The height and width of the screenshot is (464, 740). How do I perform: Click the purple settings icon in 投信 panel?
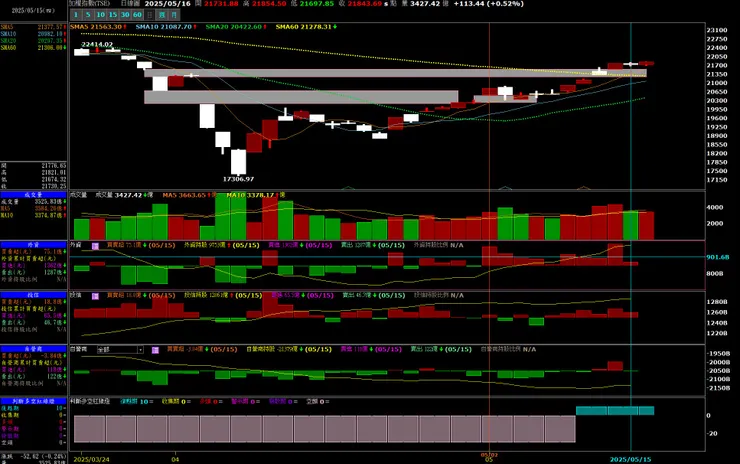pos(95,296)
